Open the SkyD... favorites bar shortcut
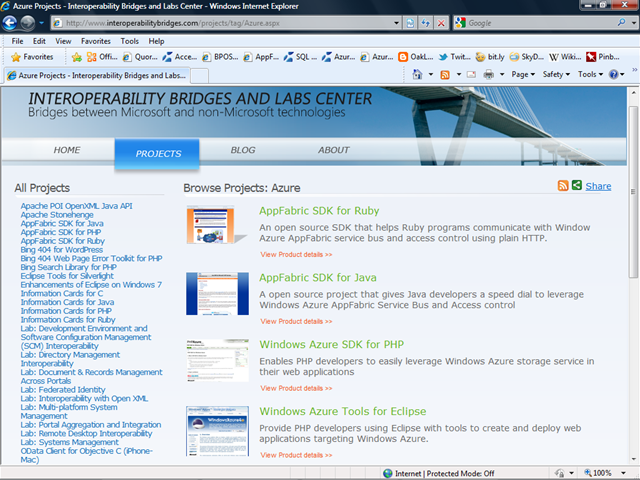The width and height of the screenshot is (640, 480). tap(526, 57)
